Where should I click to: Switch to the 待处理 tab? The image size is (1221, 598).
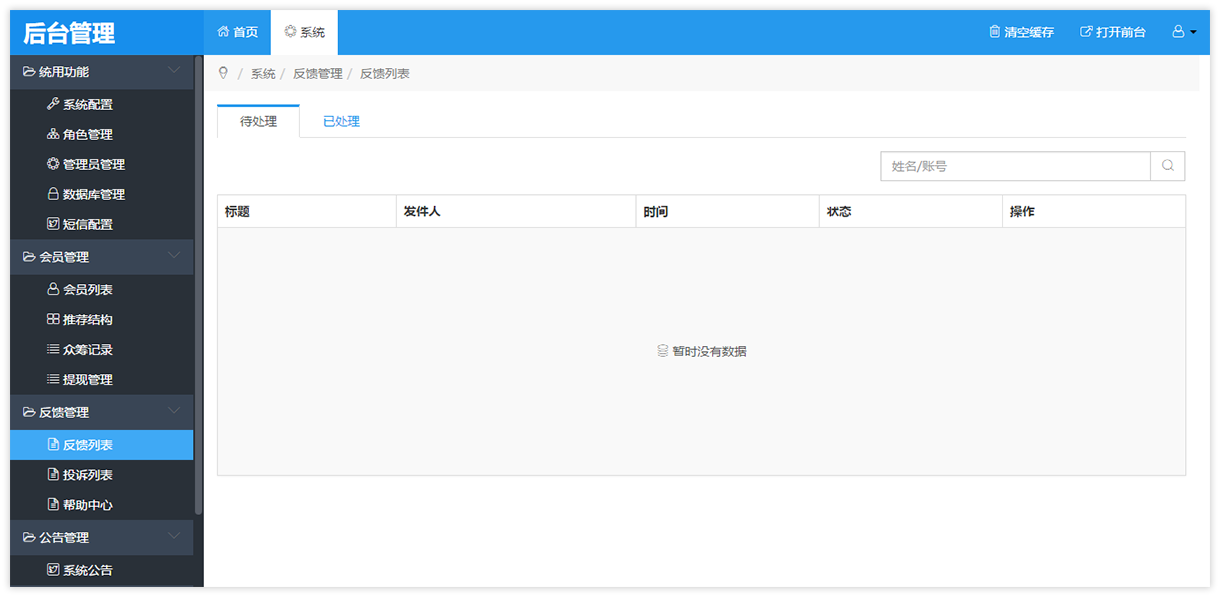[258, 121]
